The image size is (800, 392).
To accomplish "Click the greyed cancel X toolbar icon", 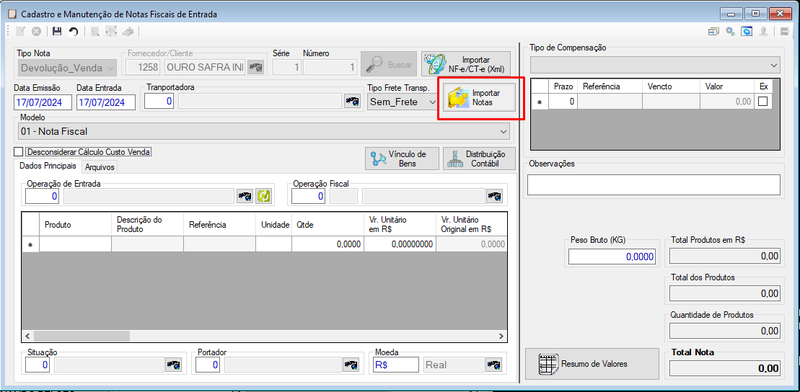I will pos(36,32).
